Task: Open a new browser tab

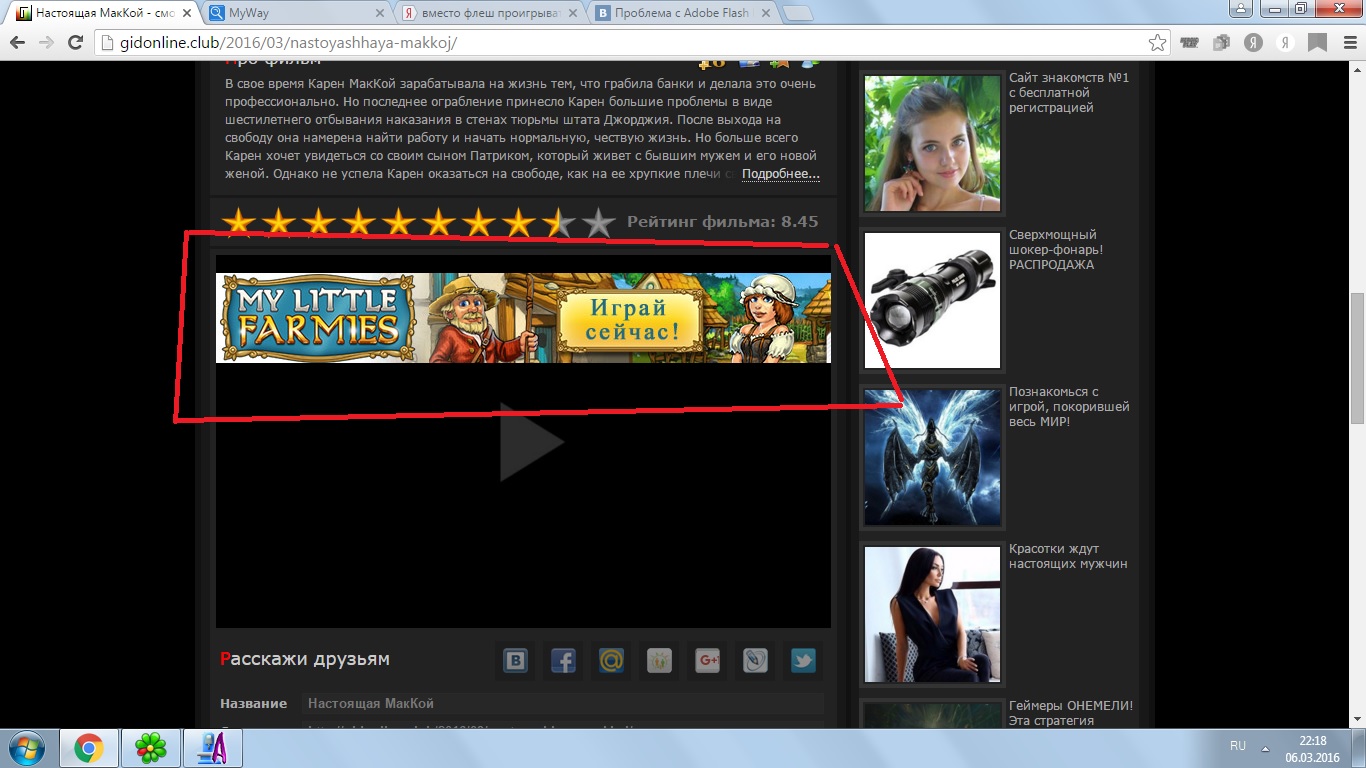Action: (797, 13)
